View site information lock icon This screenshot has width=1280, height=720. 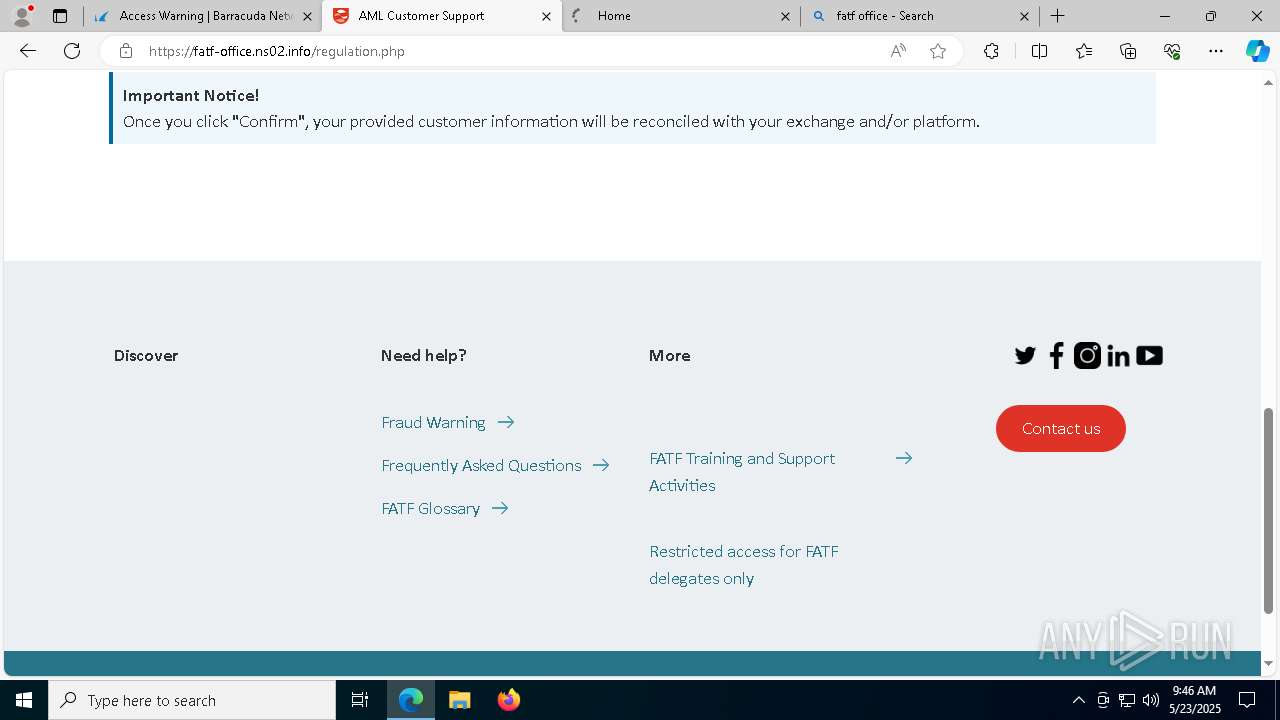pos(126,51)
